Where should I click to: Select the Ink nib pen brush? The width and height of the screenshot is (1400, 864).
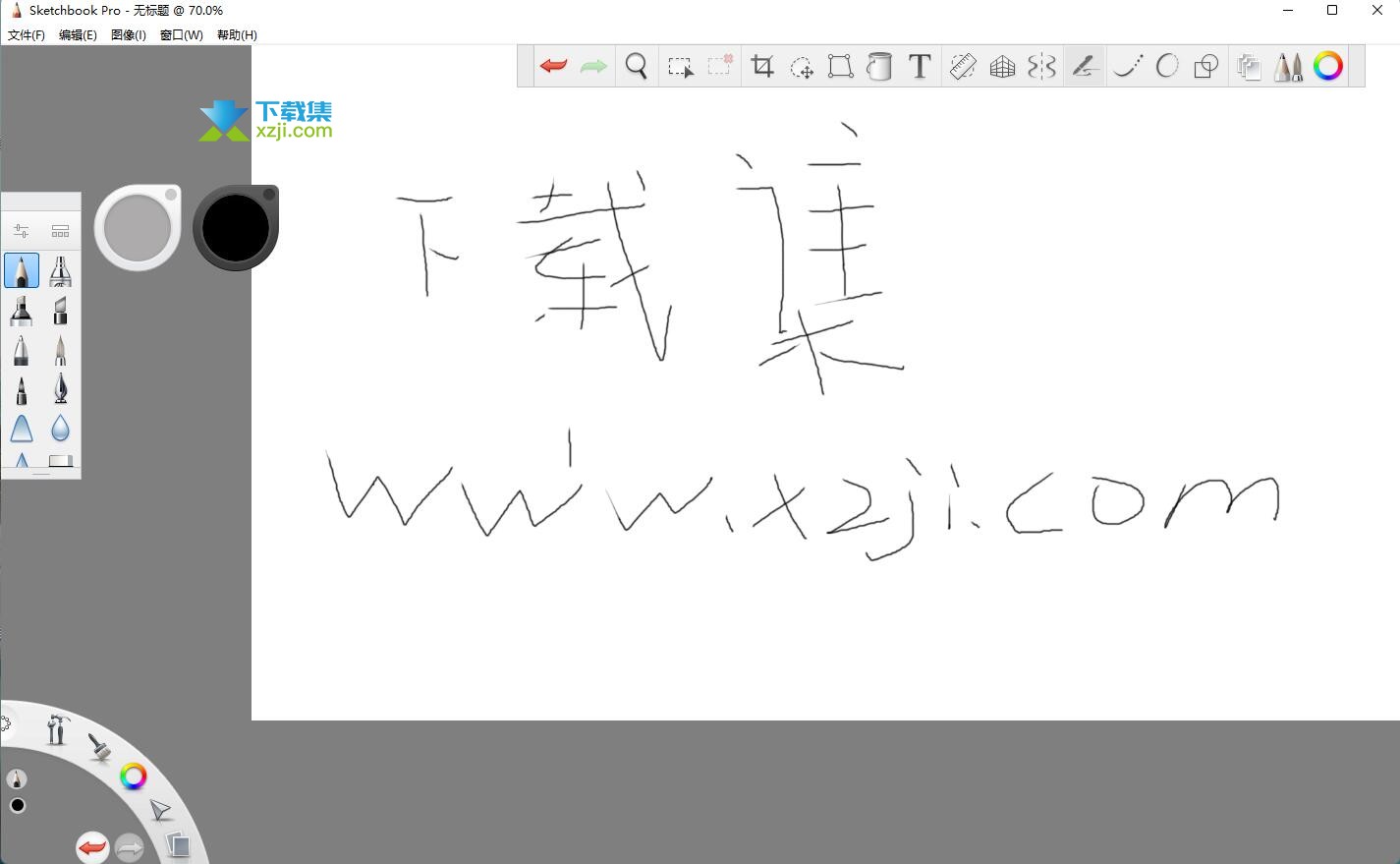(x=60, y=389)
